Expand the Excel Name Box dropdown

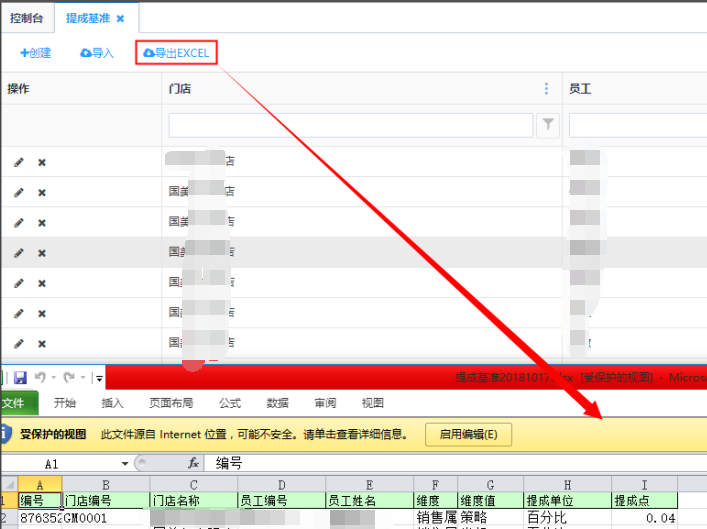point(125,464)
